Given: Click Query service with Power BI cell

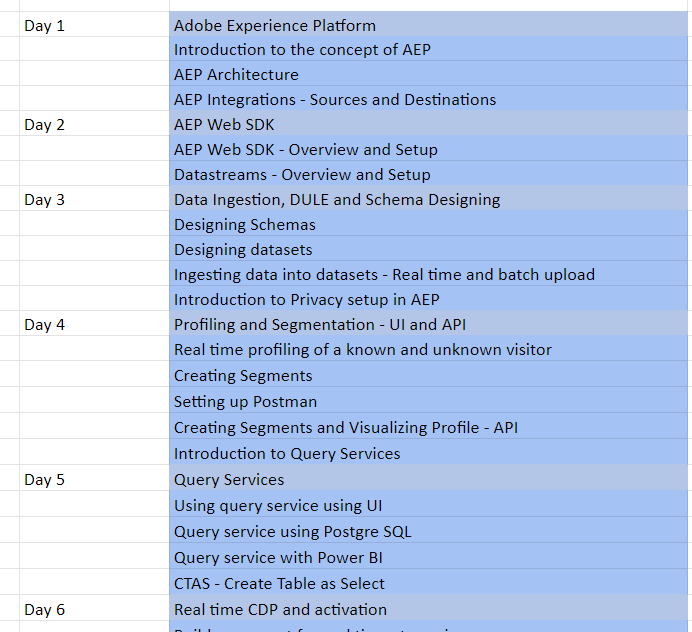Looking at the screenshot, I should (x=278, y=557).
